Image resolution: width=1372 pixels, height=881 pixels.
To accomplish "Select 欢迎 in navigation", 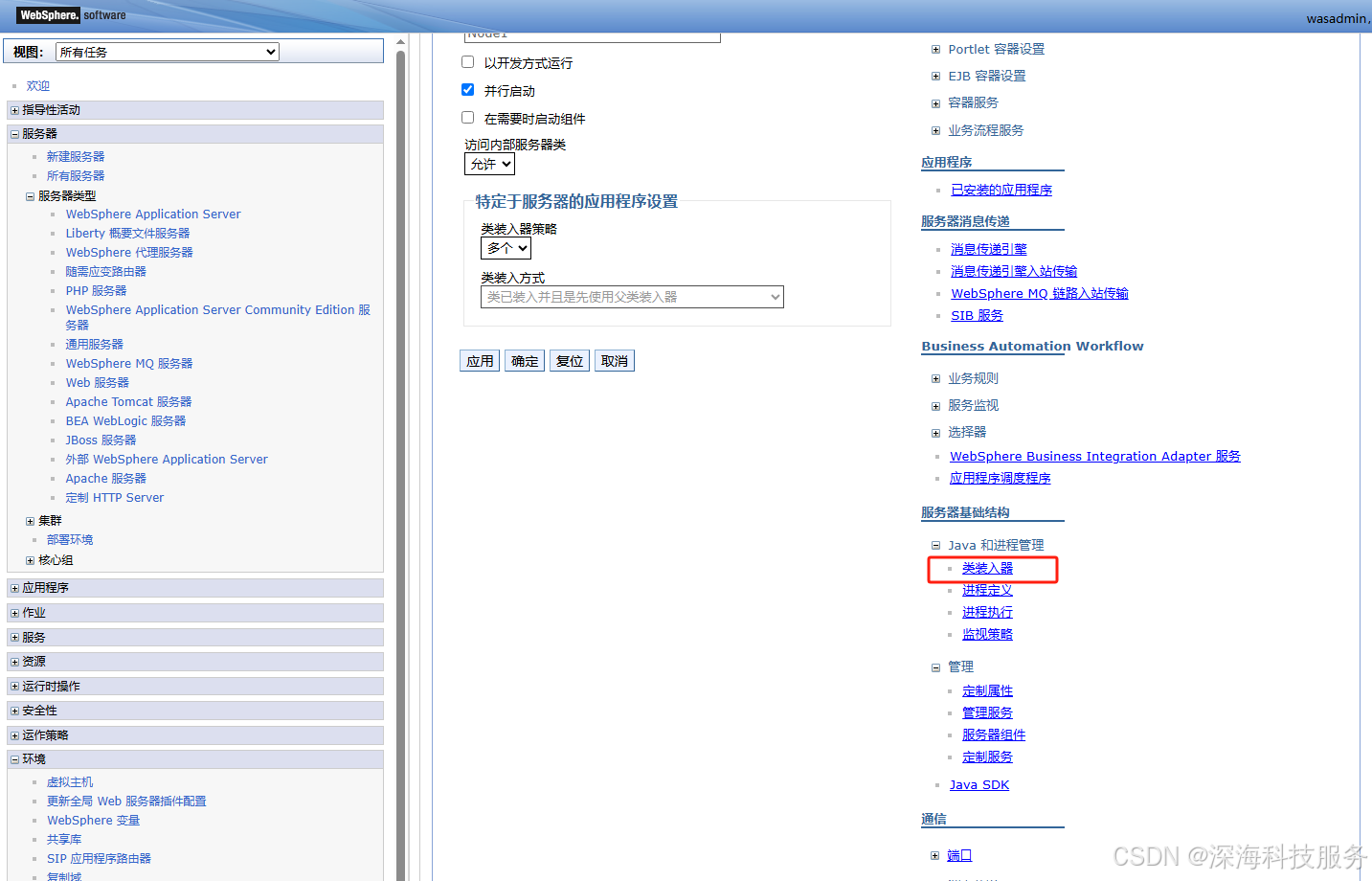I will [38, 86].
